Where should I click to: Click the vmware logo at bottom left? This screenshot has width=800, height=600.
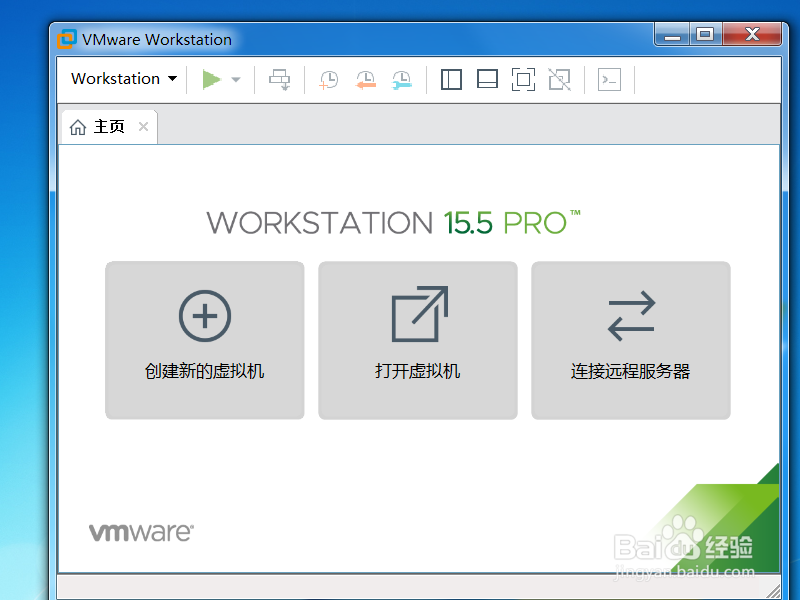pos(141,532)
